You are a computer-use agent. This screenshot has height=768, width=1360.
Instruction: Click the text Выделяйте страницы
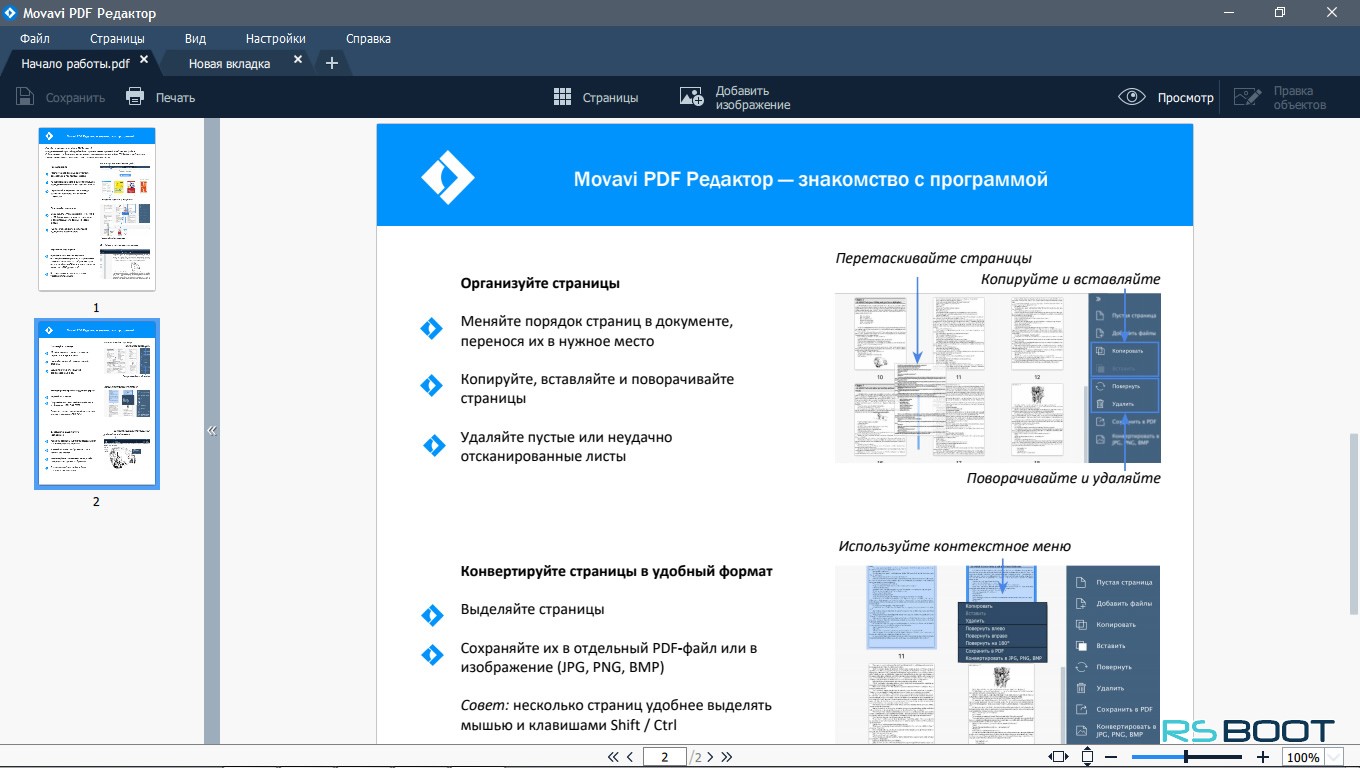click(x=532, y=609)
